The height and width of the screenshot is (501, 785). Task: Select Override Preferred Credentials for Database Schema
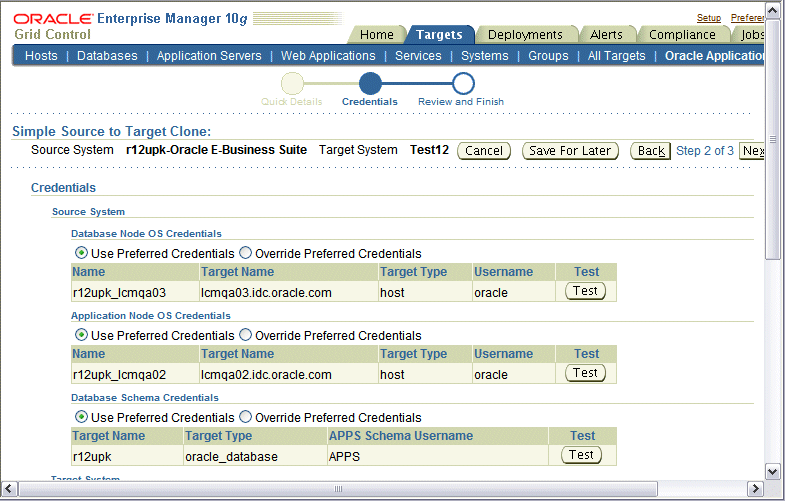click(x=245, y=417)
